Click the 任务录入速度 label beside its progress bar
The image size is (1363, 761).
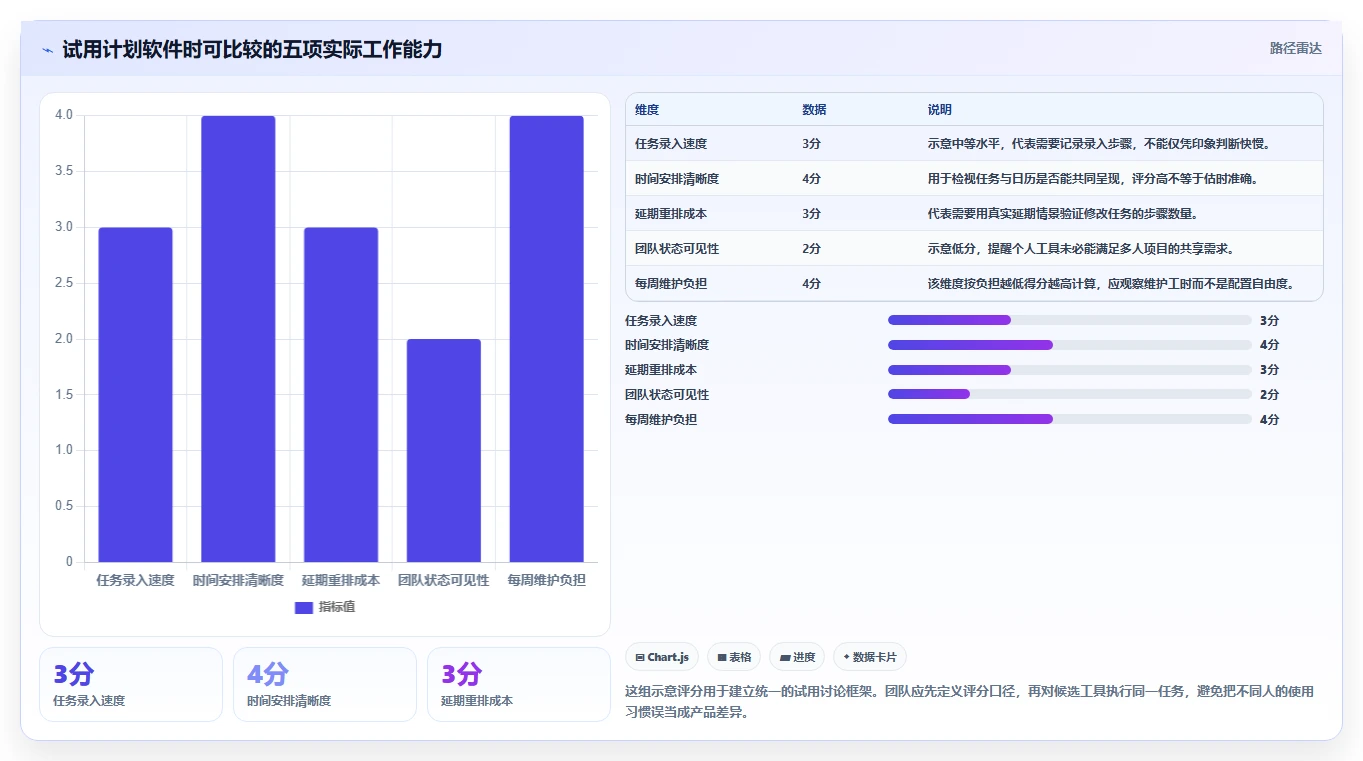661,321
